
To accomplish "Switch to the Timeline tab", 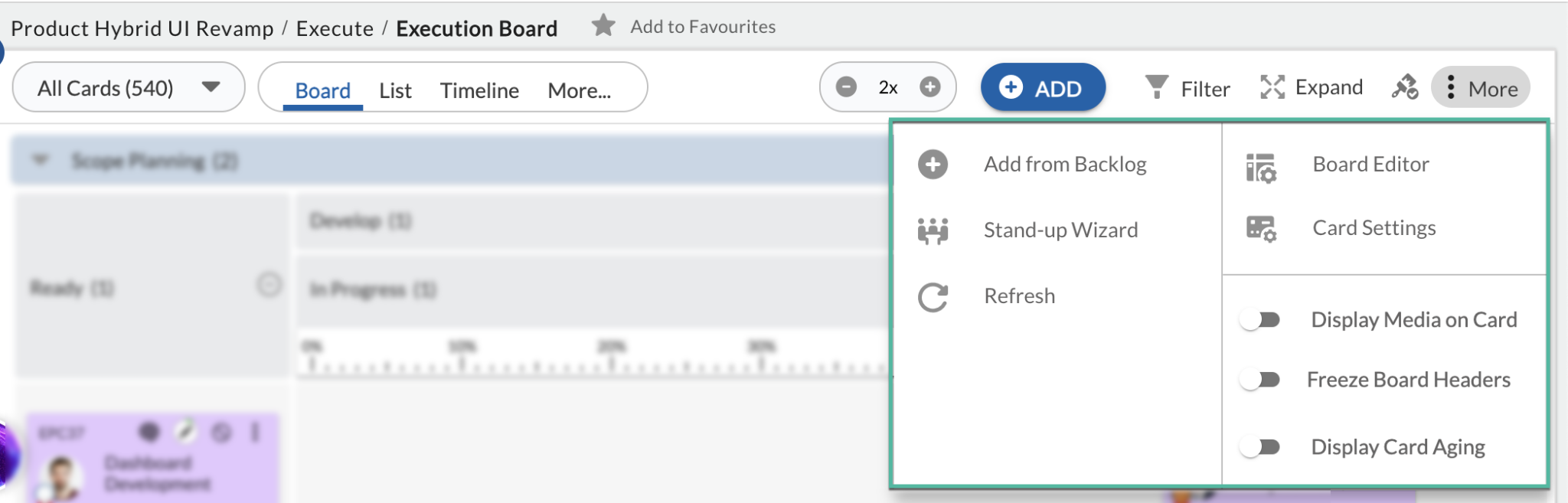I will [x=479, y=90].
